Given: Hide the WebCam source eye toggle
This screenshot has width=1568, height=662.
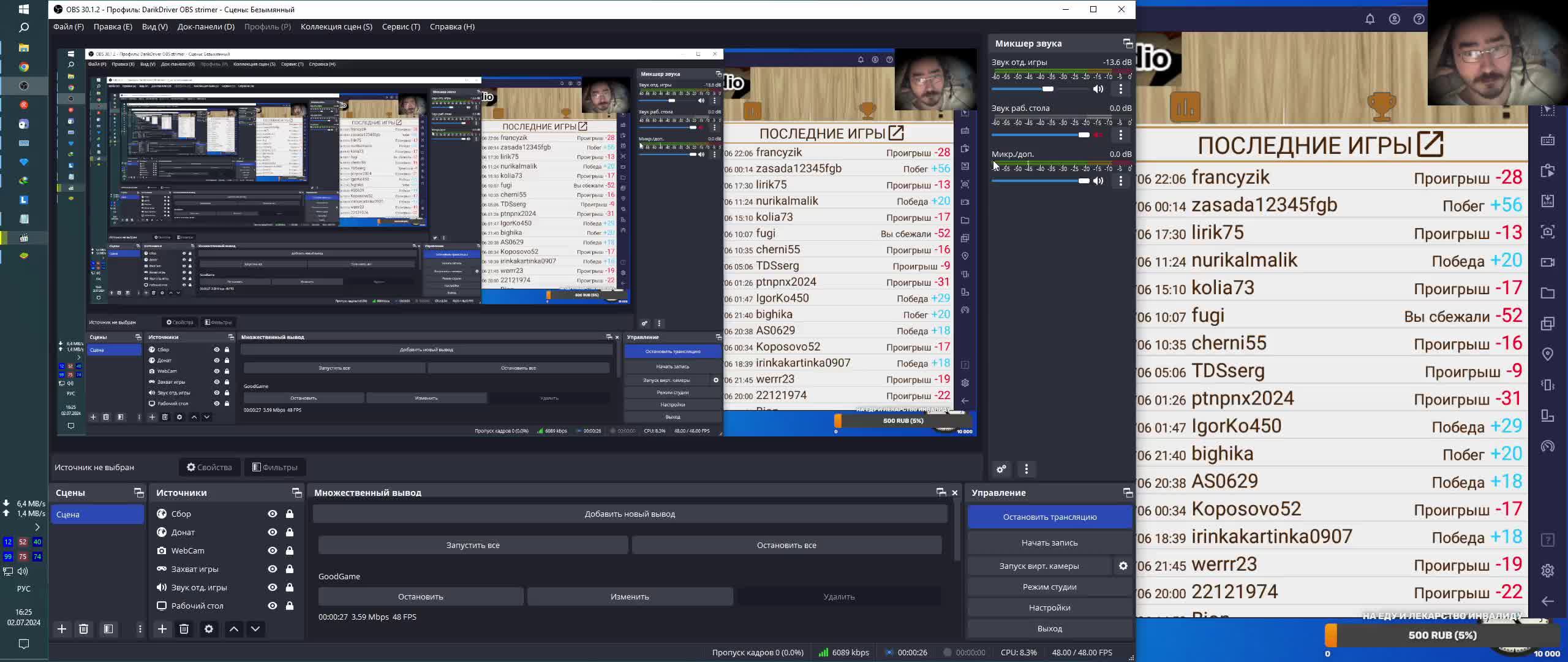Looking at the screenshot, I should (x=273, y=550).
